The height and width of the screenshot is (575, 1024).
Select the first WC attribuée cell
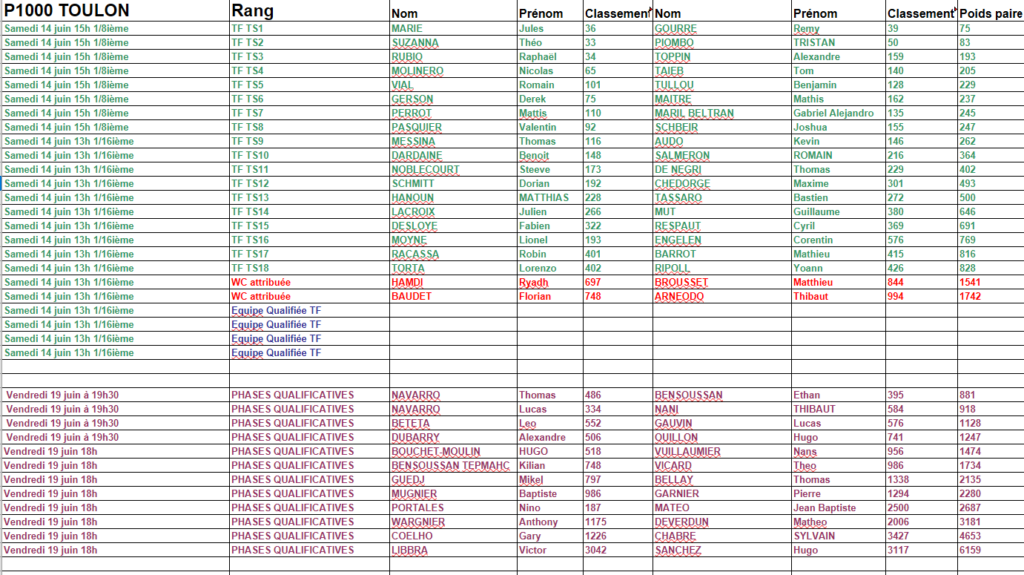(310, 282)
